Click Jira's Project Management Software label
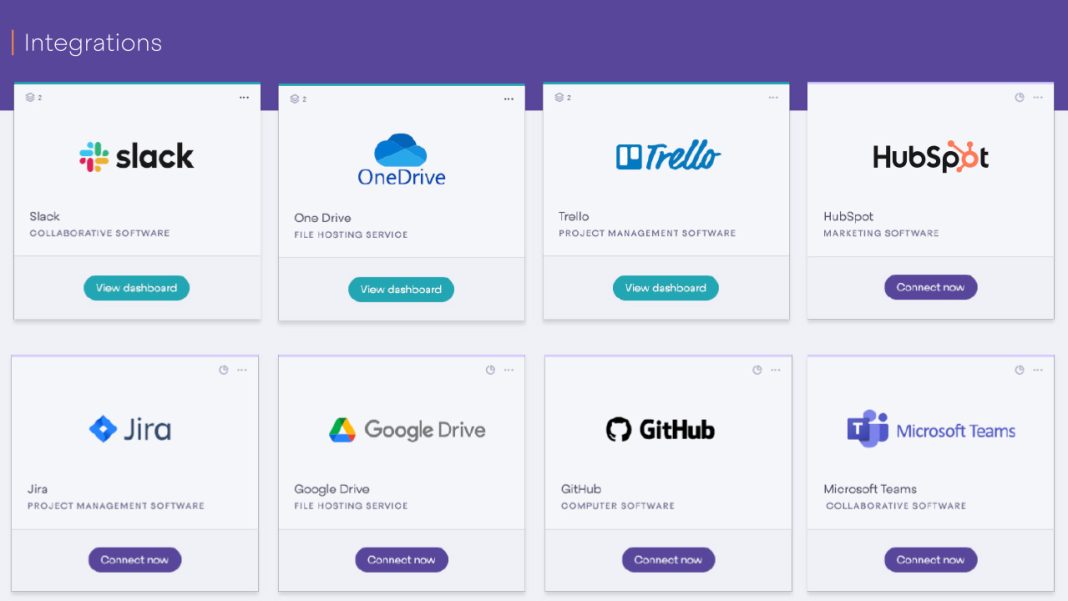The width and height of the screenshot is (1068, 601). point(116,506)
